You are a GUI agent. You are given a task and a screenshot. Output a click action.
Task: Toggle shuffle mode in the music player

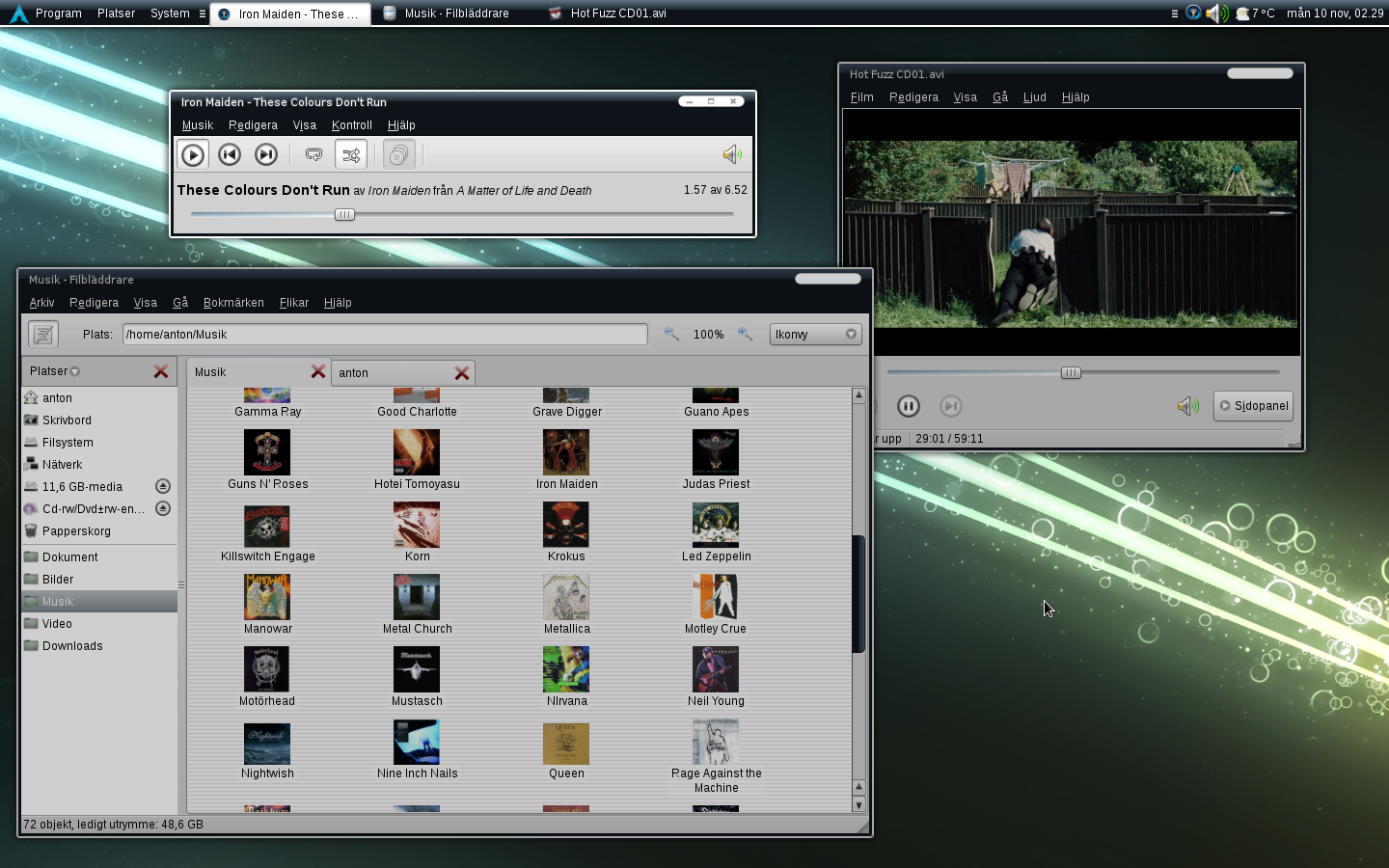[x=351, y=154]
